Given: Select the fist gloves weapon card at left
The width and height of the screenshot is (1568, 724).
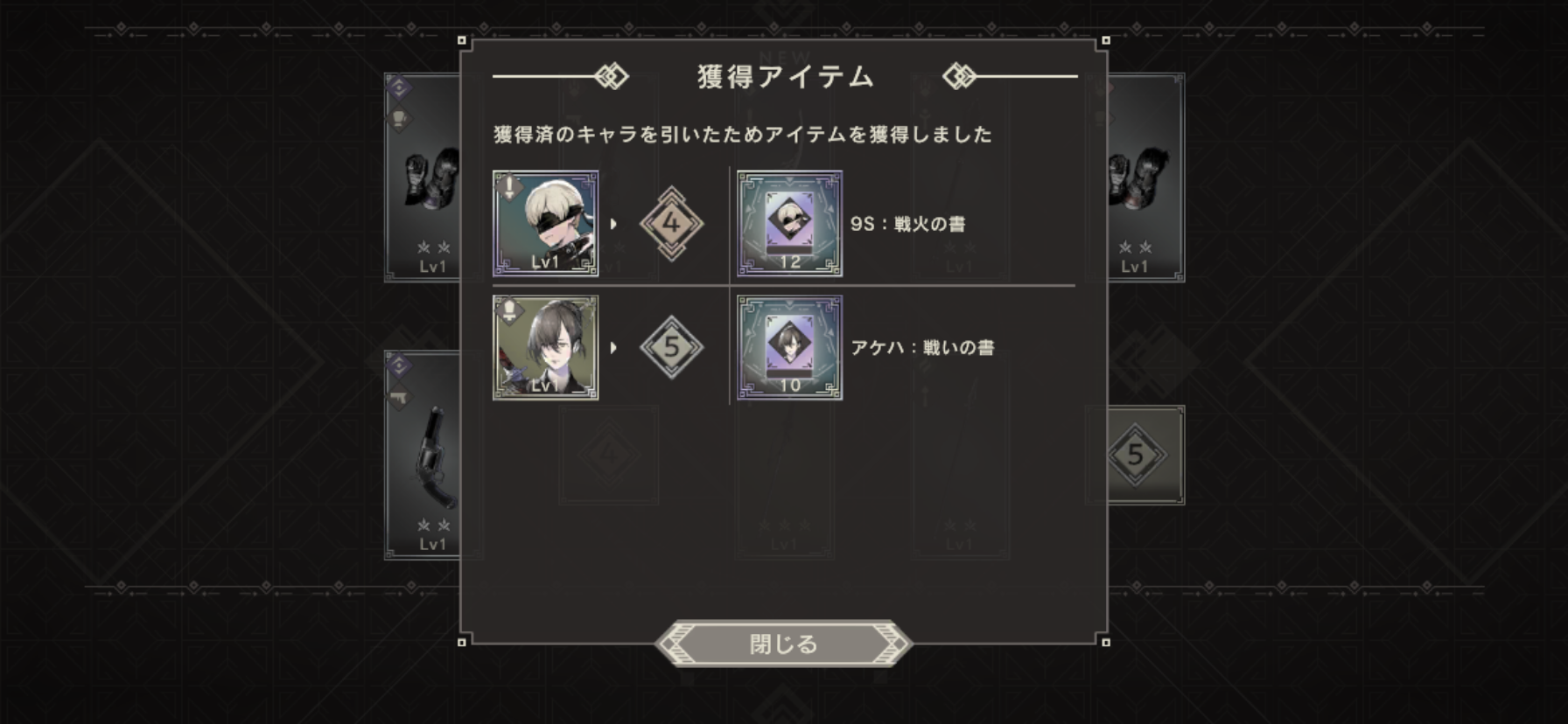Looking at the screenshot, I should pyautogui.click(x=423, y=178).
